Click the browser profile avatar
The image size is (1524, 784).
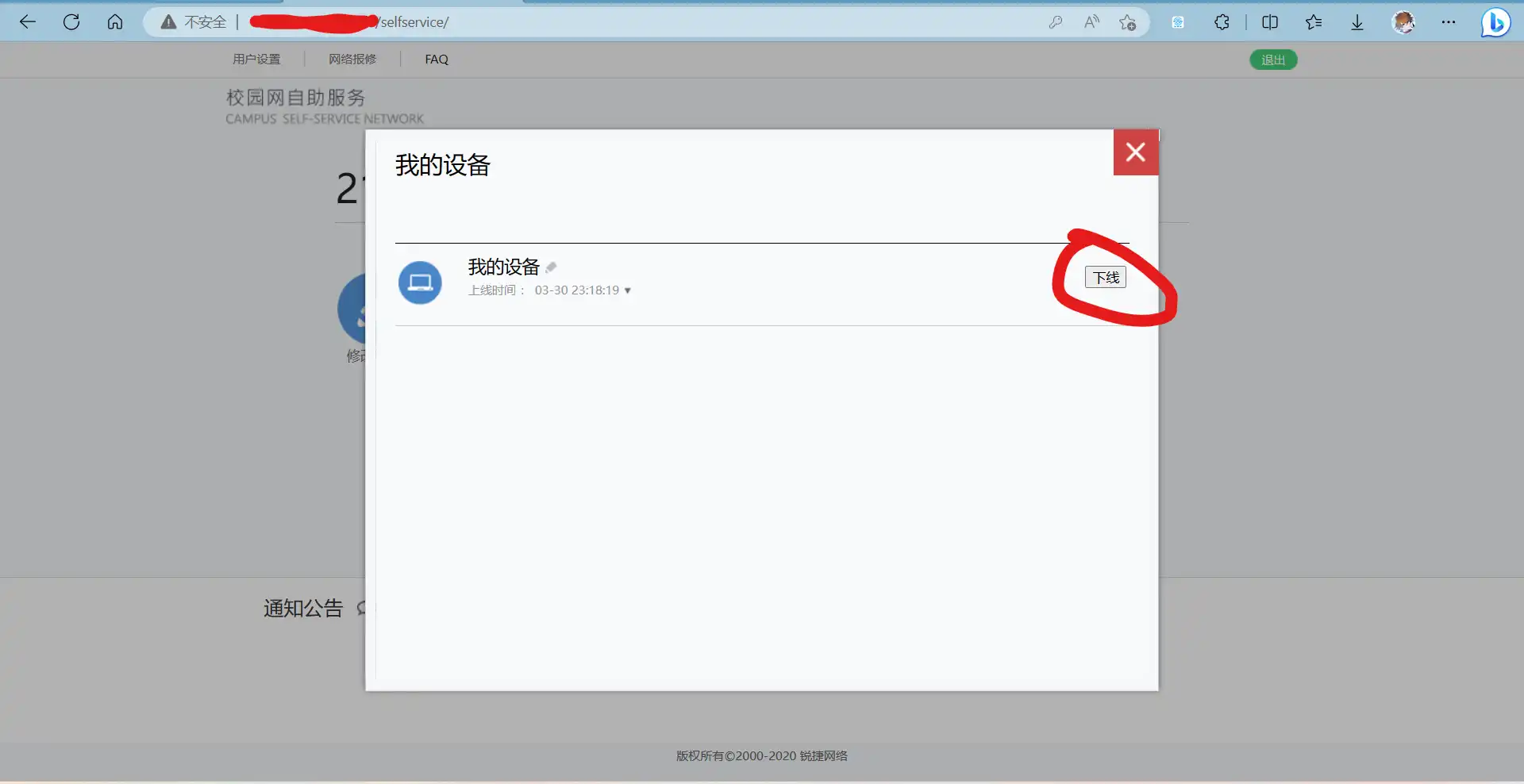[x=1403, y=22]
